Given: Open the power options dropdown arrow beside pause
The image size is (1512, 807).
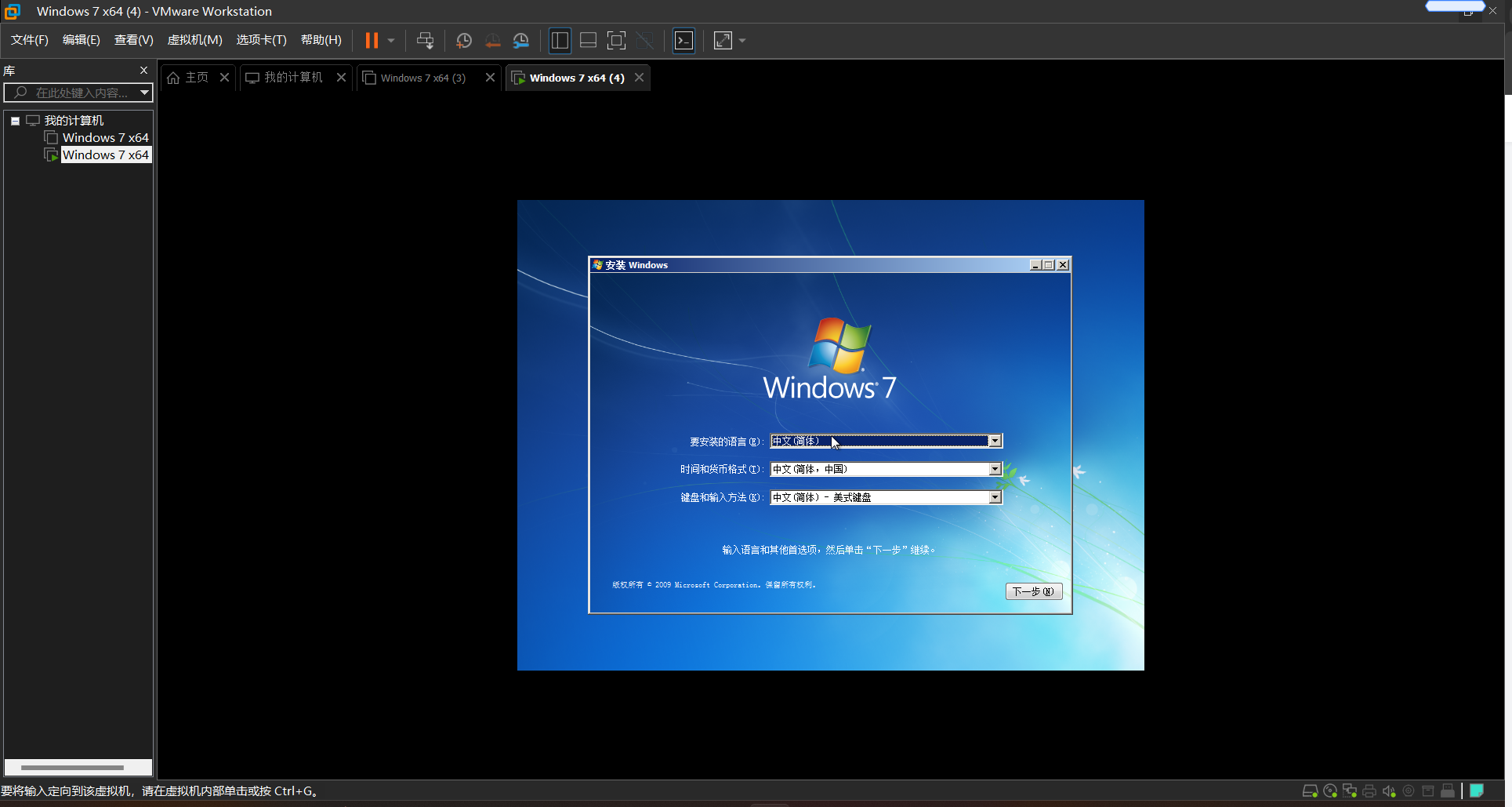Looking at the screenshot, I should (x=391, y=40).
